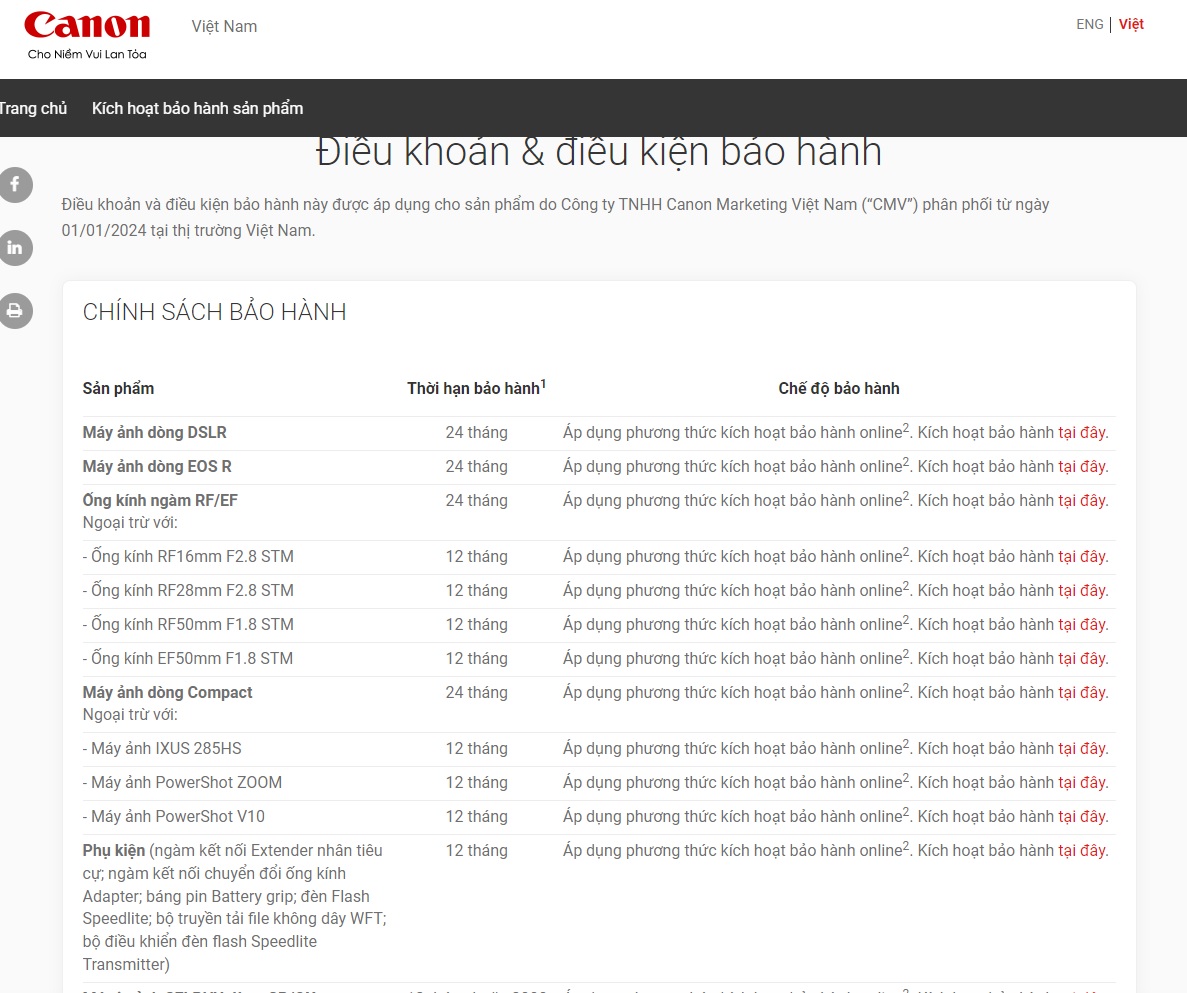The width and height of the screenshot is (1187, 993).
Task: Select the Ống kính RF16mm F2.8 STM text
Action: tap(192, 556)
